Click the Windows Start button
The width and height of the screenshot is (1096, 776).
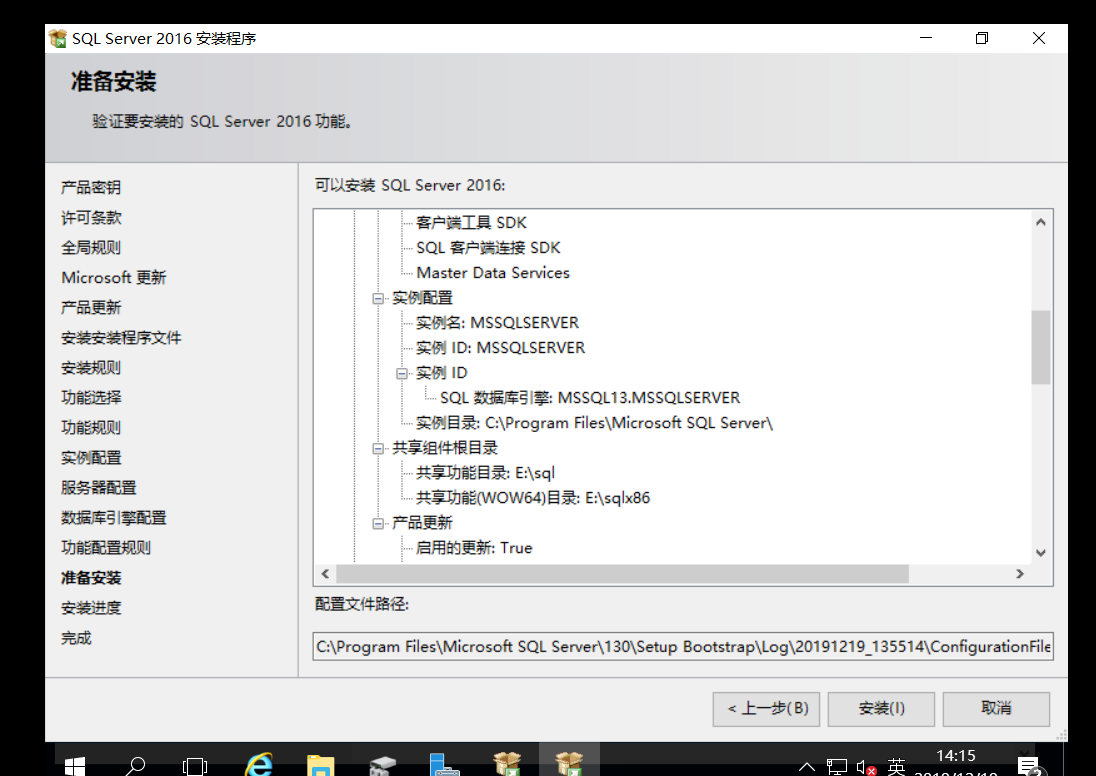74,764
